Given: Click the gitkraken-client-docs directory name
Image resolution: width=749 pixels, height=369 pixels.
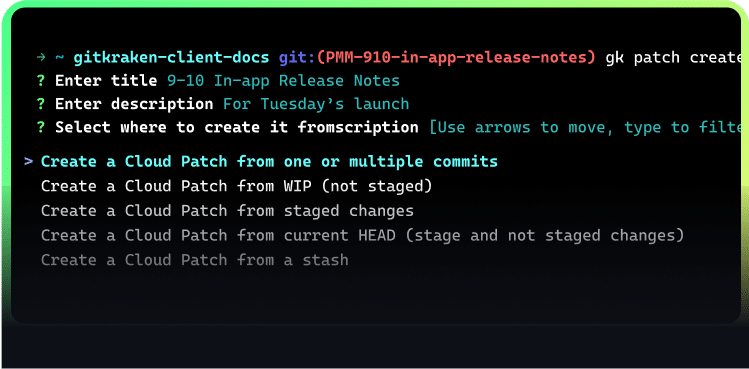Looking at the screenshot, I should point(171,58).
